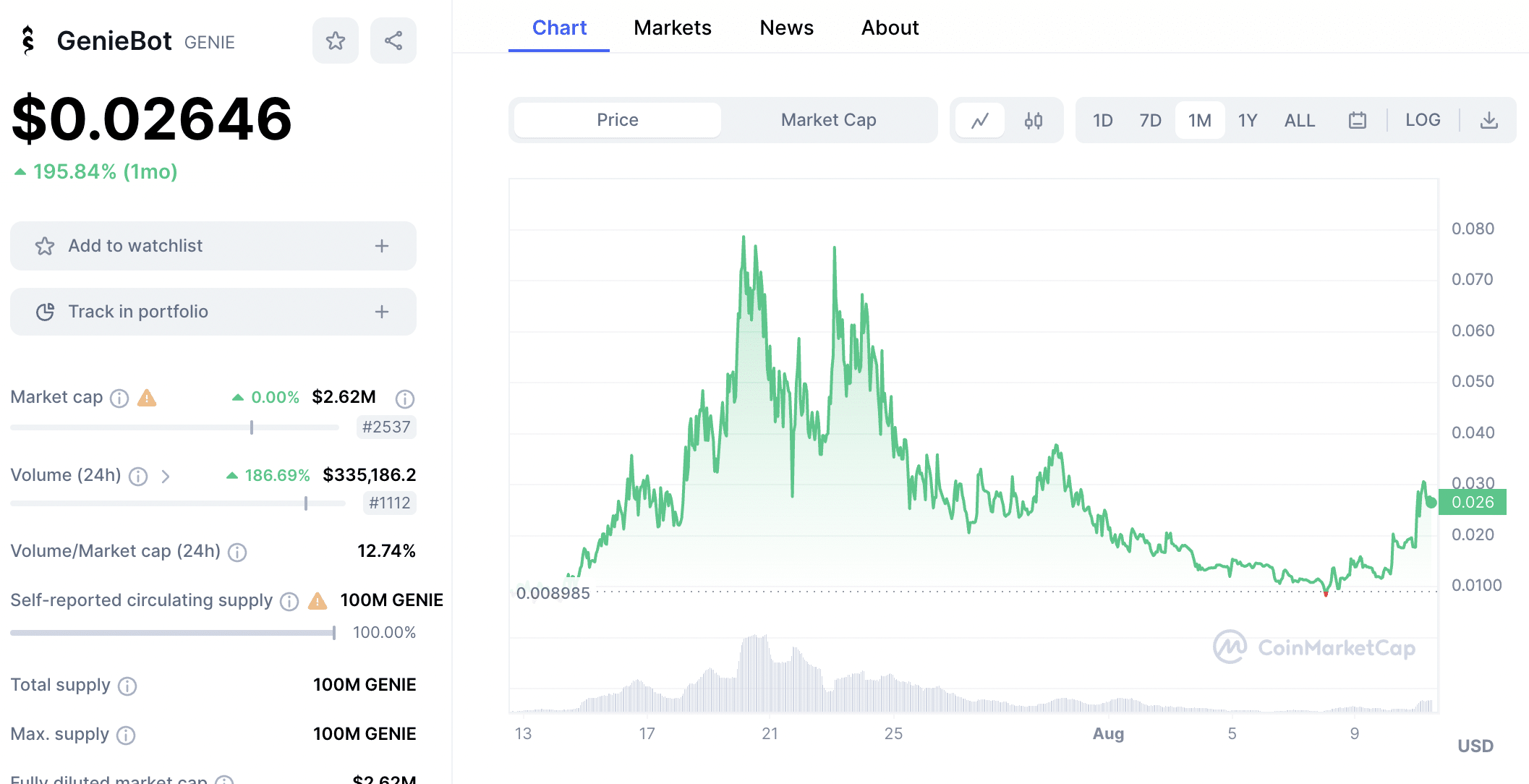The image size is (1529, 784).
Task: Open the Total supply info icon
Action: click(127, 686)
